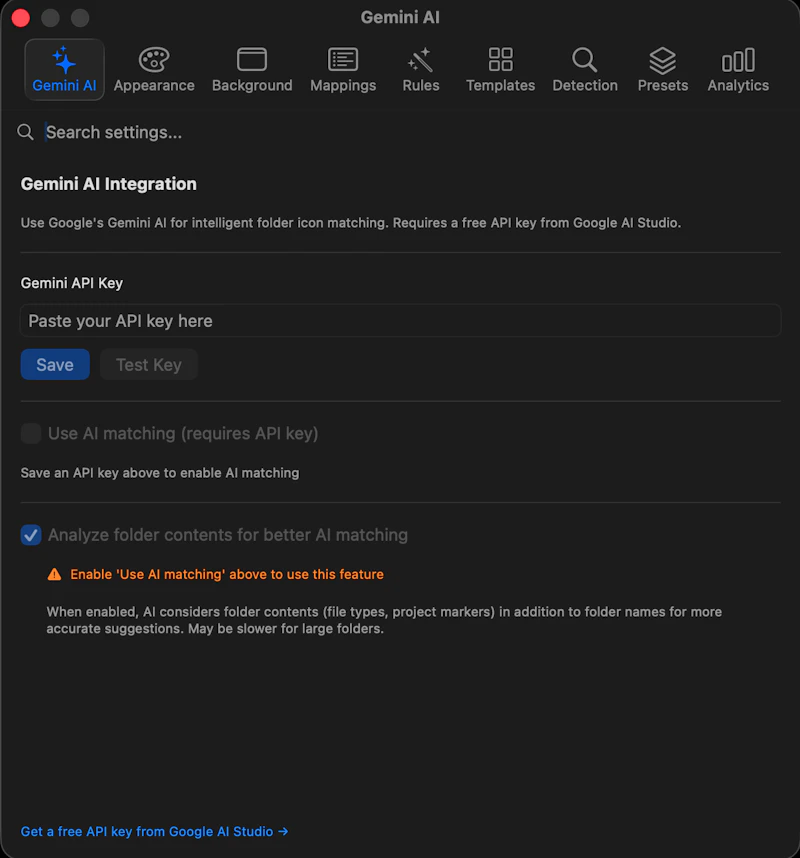Open the Appearance palette tab
Viewport: 800px width, 858px height.
[x=154, y=69]
